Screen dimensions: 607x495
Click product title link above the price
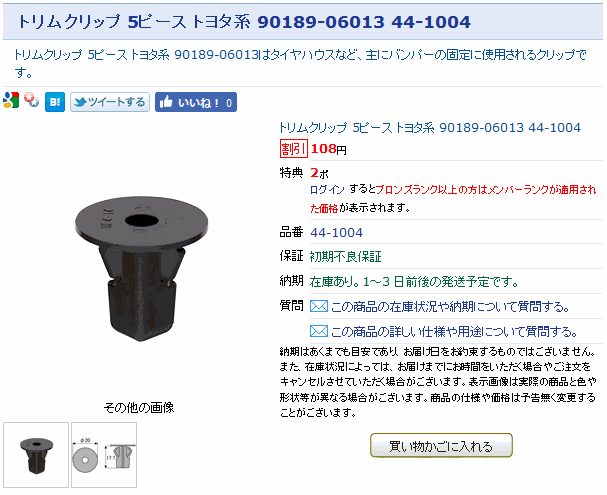click(430, 128)
